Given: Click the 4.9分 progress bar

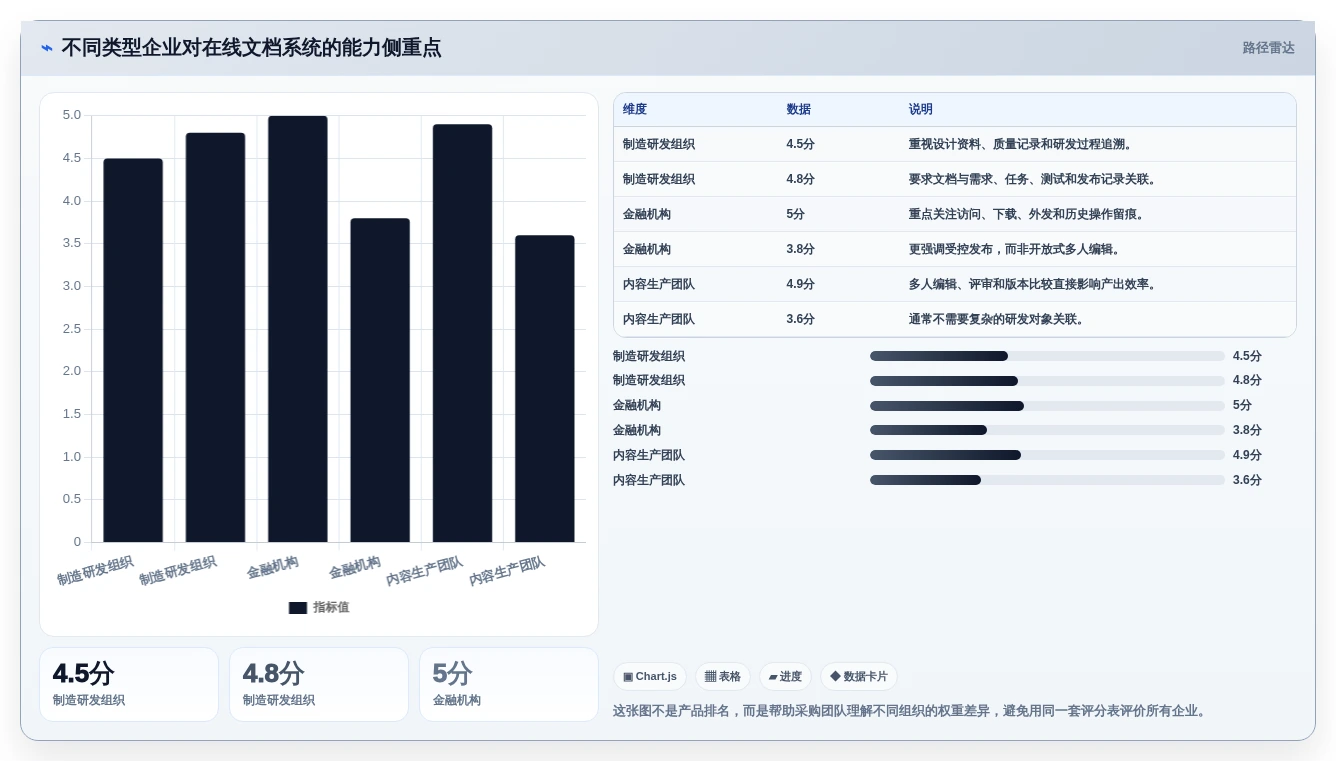Looking at the screenshot, I should (x=1047, y=455).
